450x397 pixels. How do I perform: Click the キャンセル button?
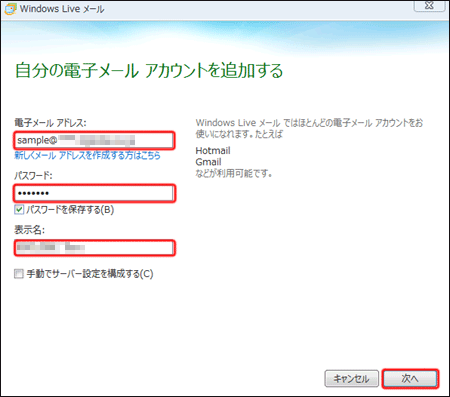tap(351, 378)
